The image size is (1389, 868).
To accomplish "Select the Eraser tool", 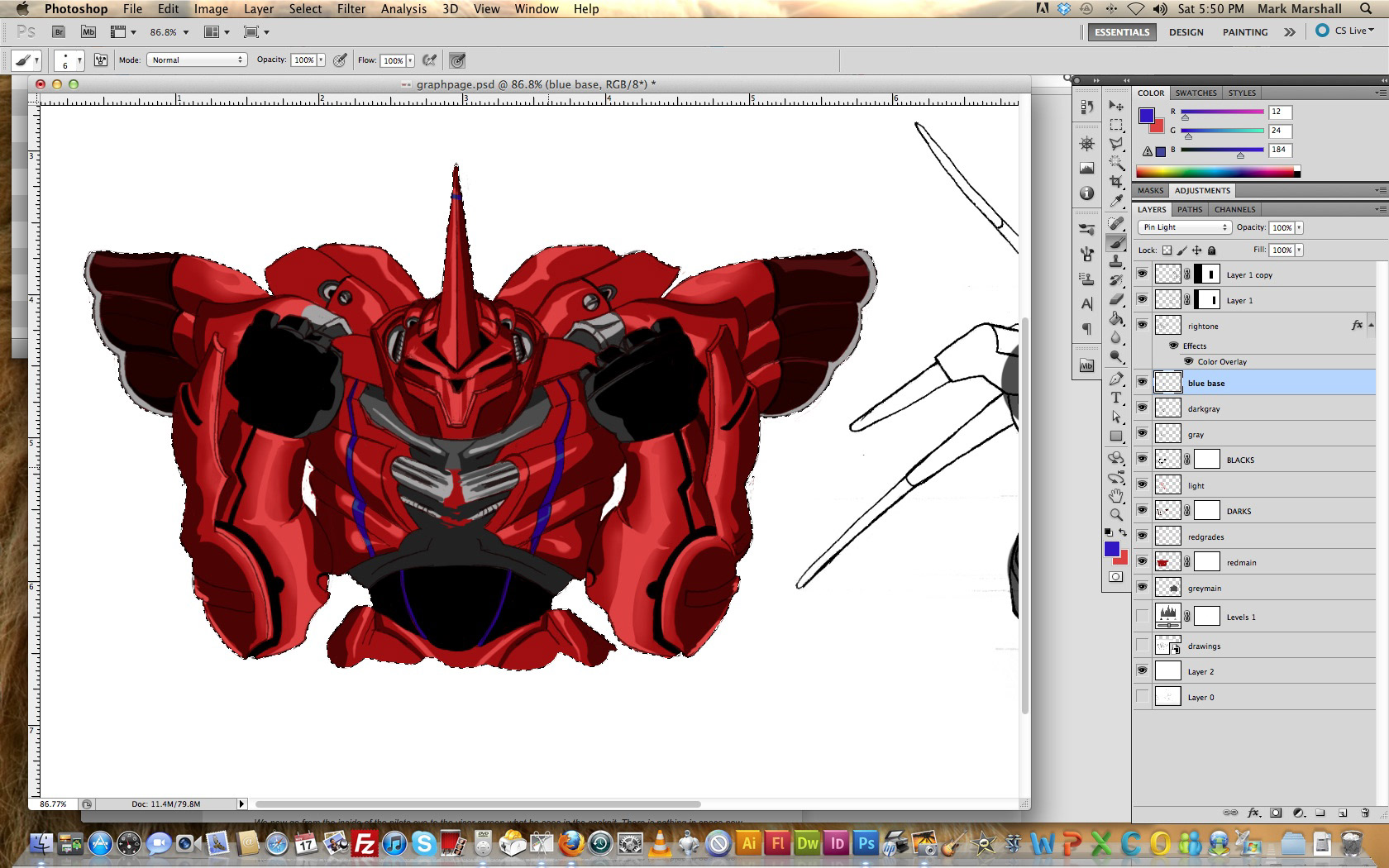I will click(1116, 299).
